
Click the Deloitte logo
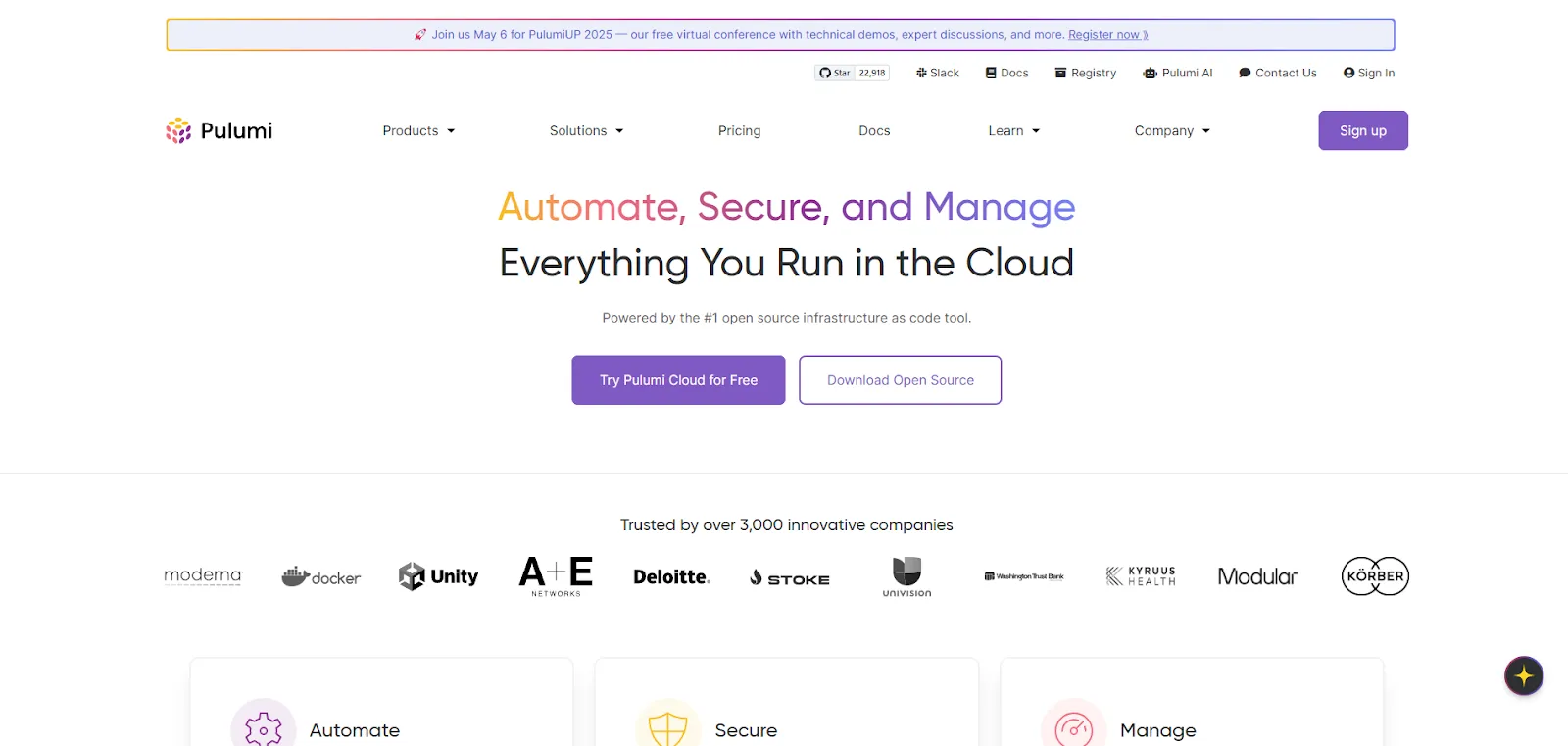tap(672, 576)
